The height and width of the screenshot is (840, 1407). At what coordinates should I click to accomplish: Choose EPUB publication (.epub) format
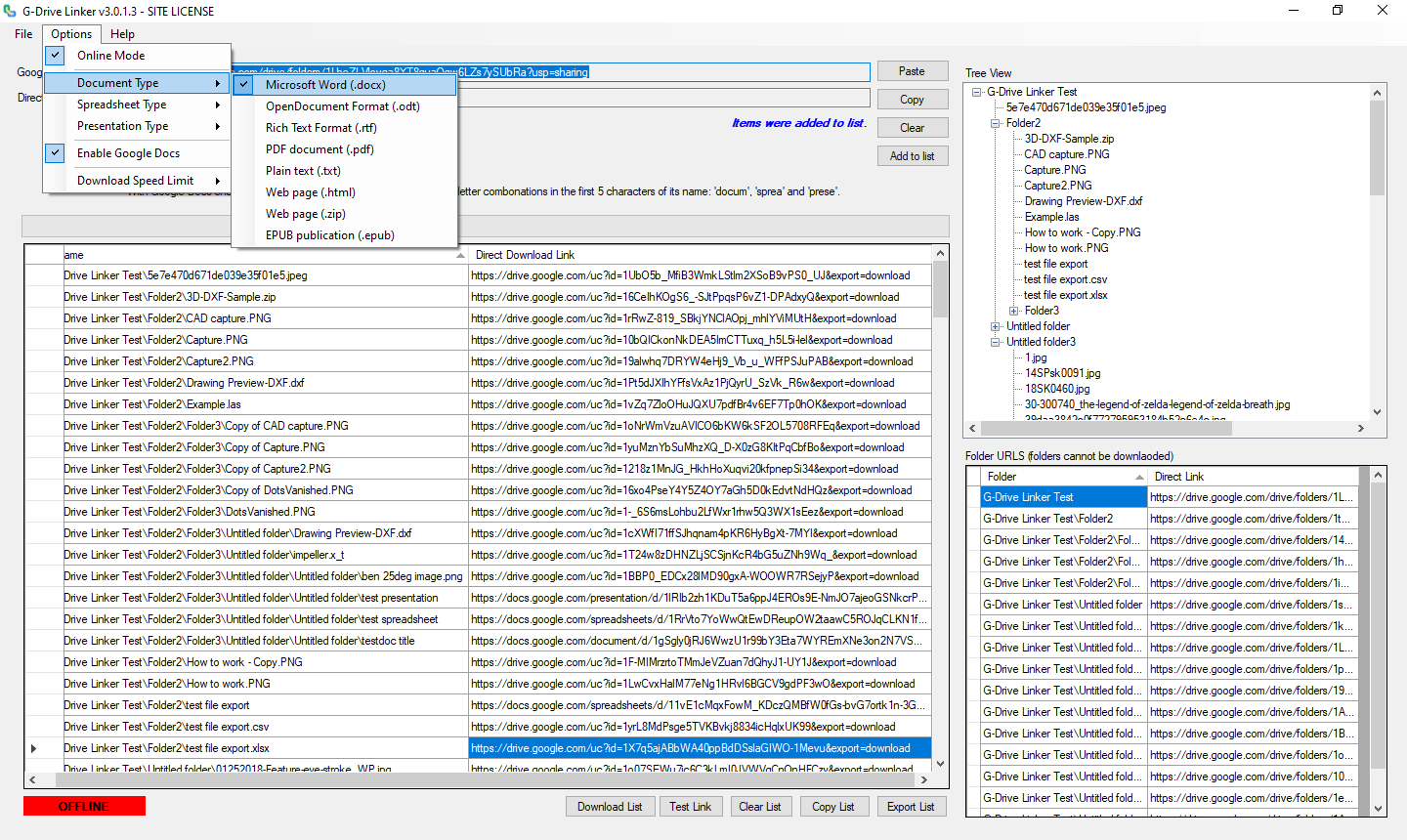[x=344, y=235]
